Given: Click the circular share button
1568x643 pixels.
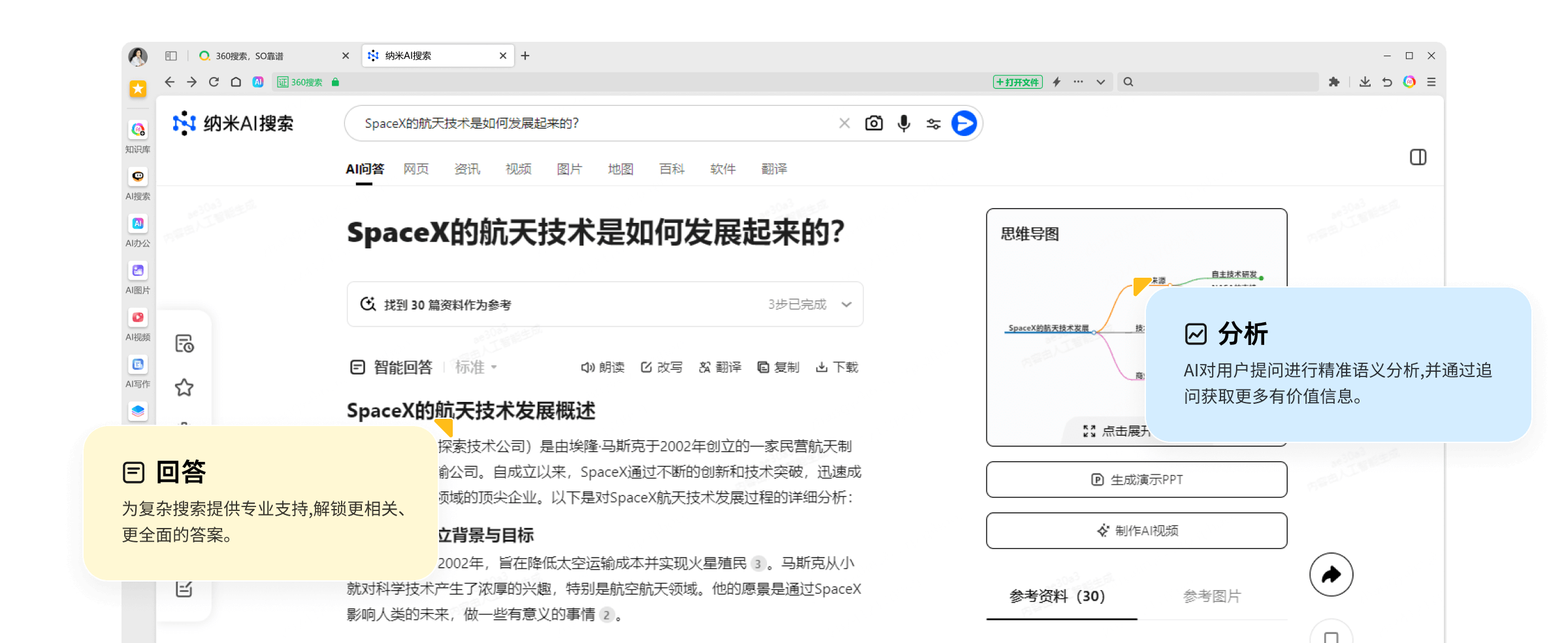Looking at the screenshot, I should (x=1331, y=574).
